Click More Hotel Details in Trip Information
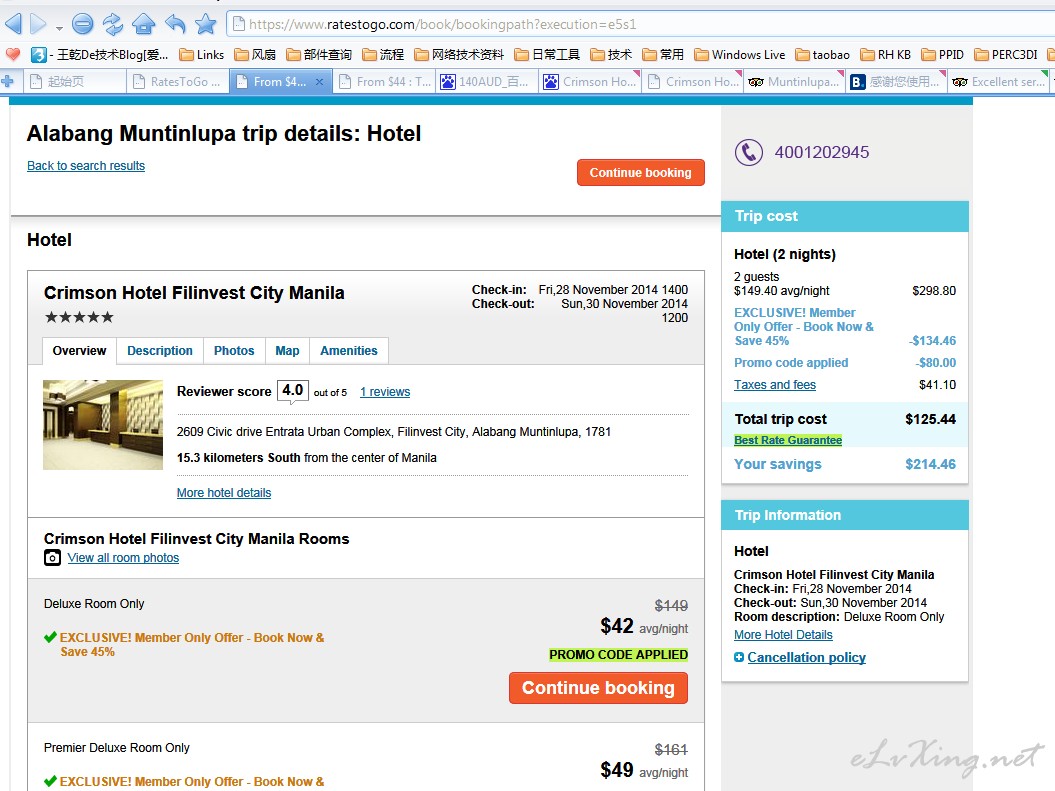 pos(783,634)
